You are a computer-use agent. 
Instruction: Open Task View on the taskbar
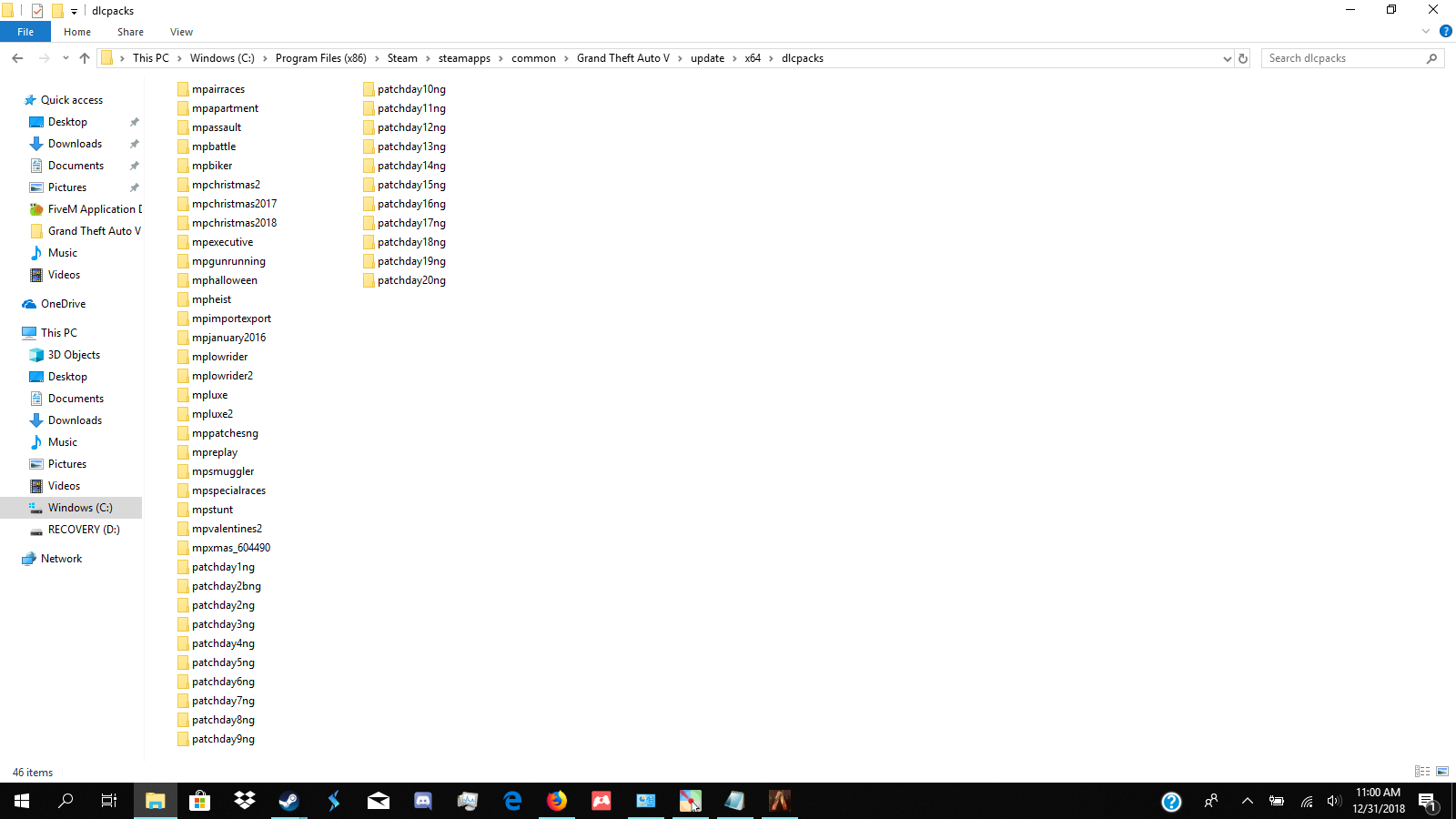pos(109,801)
